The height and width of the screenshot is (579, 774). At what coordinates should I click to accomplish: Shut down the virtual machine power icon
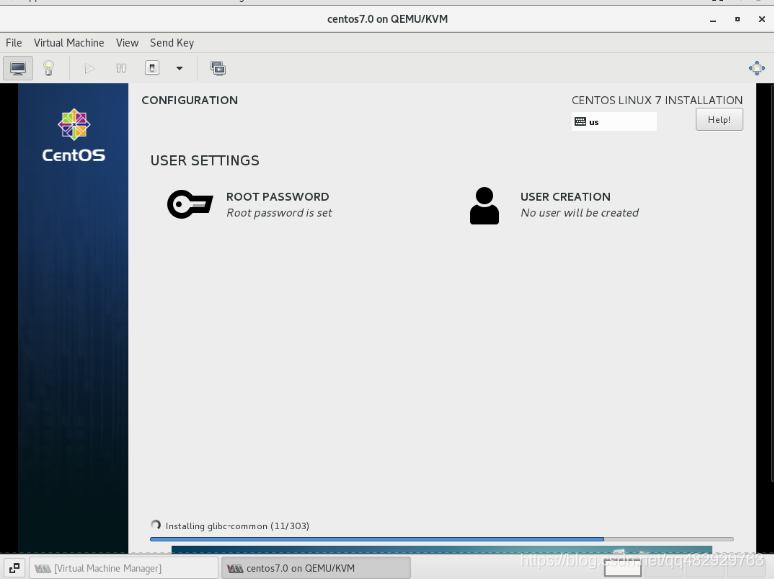click(152, 68)
